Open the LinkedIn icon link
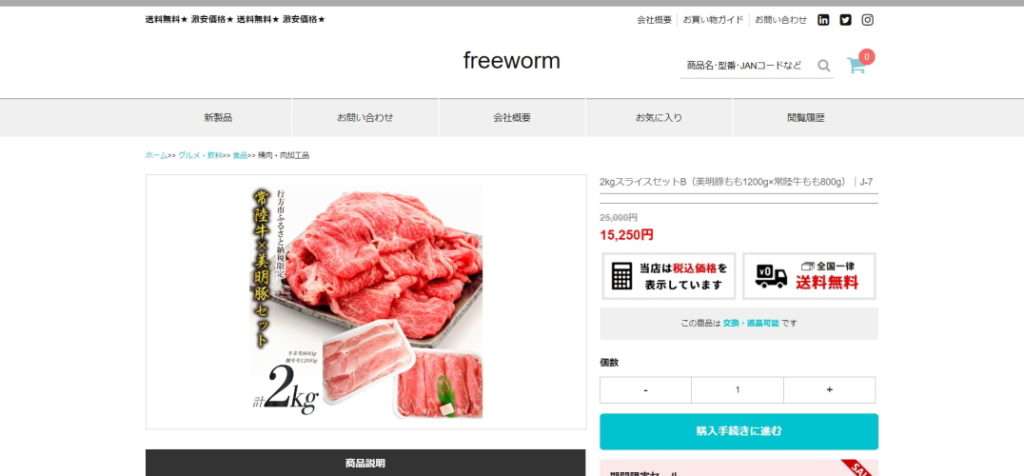 click(824, 20)
